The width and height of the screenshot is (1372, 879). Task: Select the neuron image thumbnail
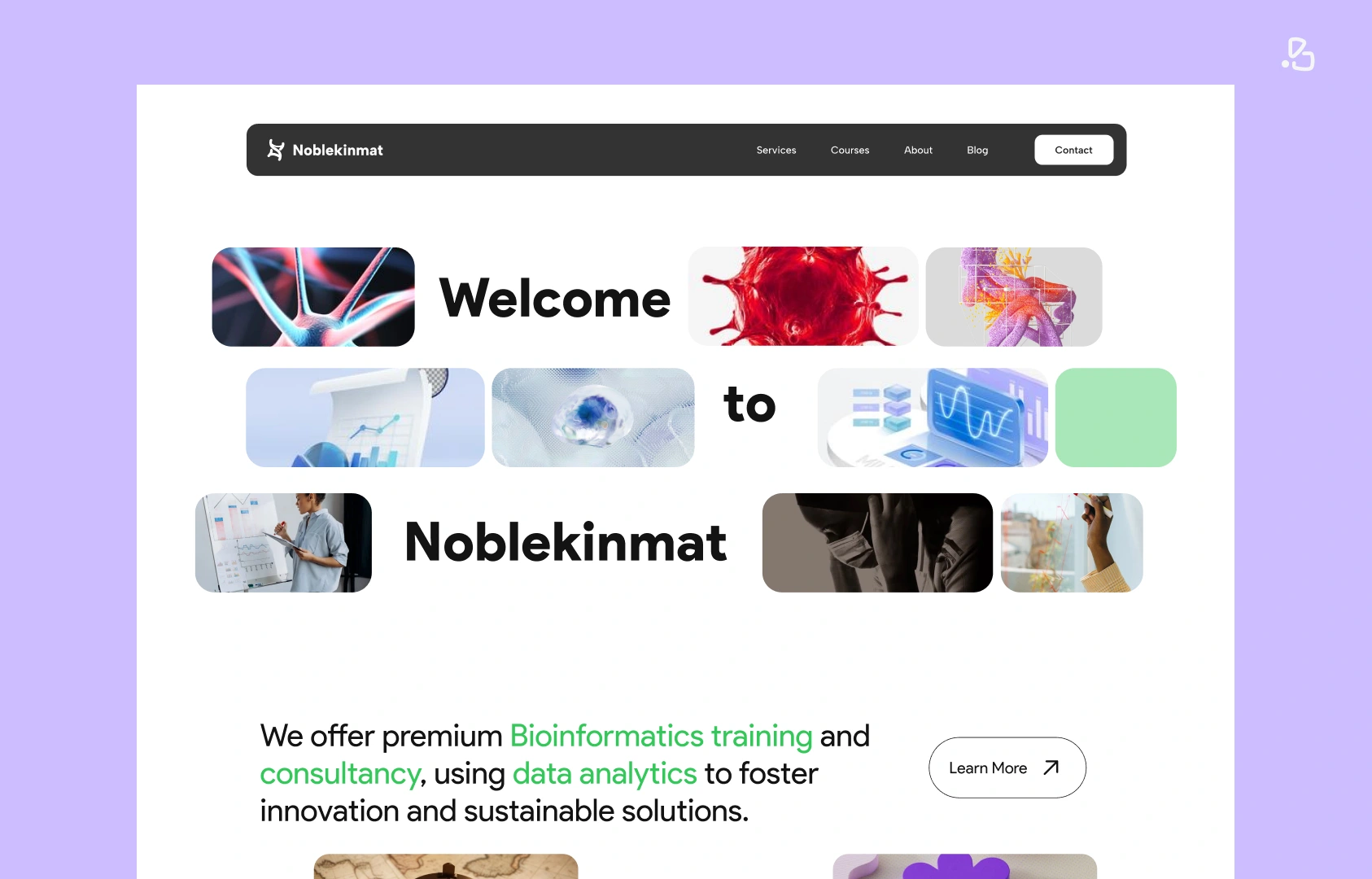(313, 297)
